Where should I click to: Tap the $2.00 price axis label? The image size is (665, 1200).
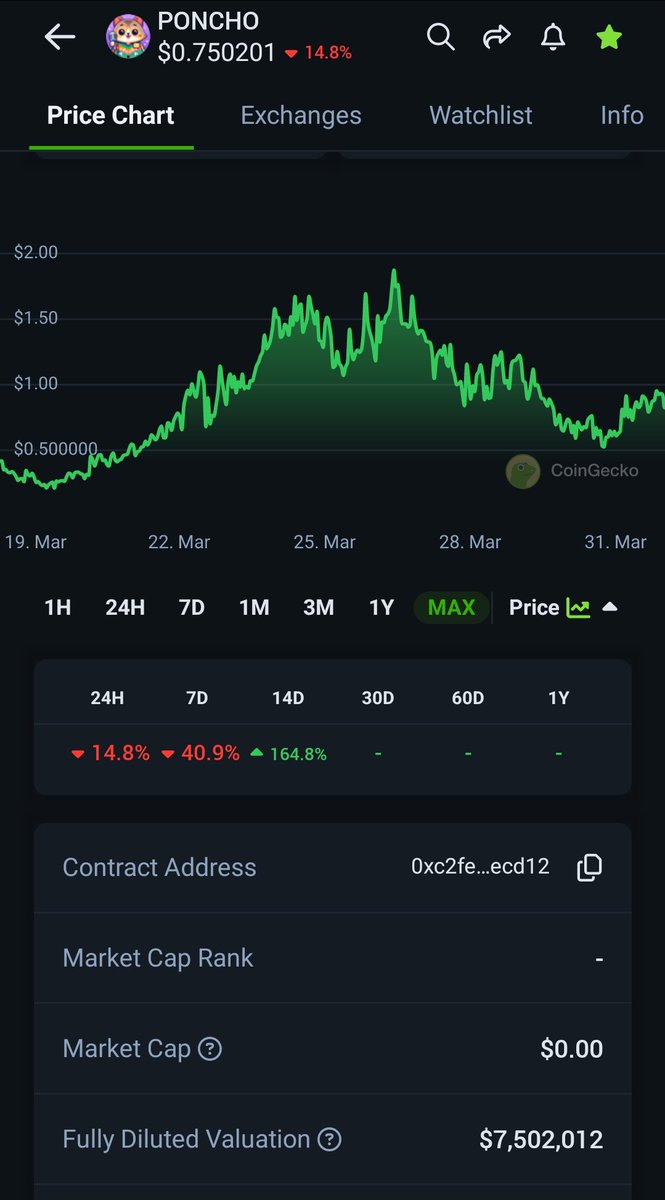point(36,253)
